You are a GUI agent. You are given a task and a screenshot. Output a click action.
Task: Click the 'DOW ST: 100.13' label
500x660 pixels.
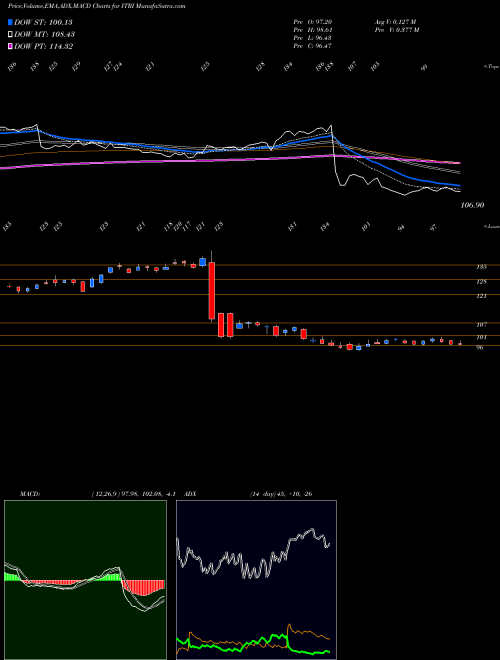click(x=43, y=22)
